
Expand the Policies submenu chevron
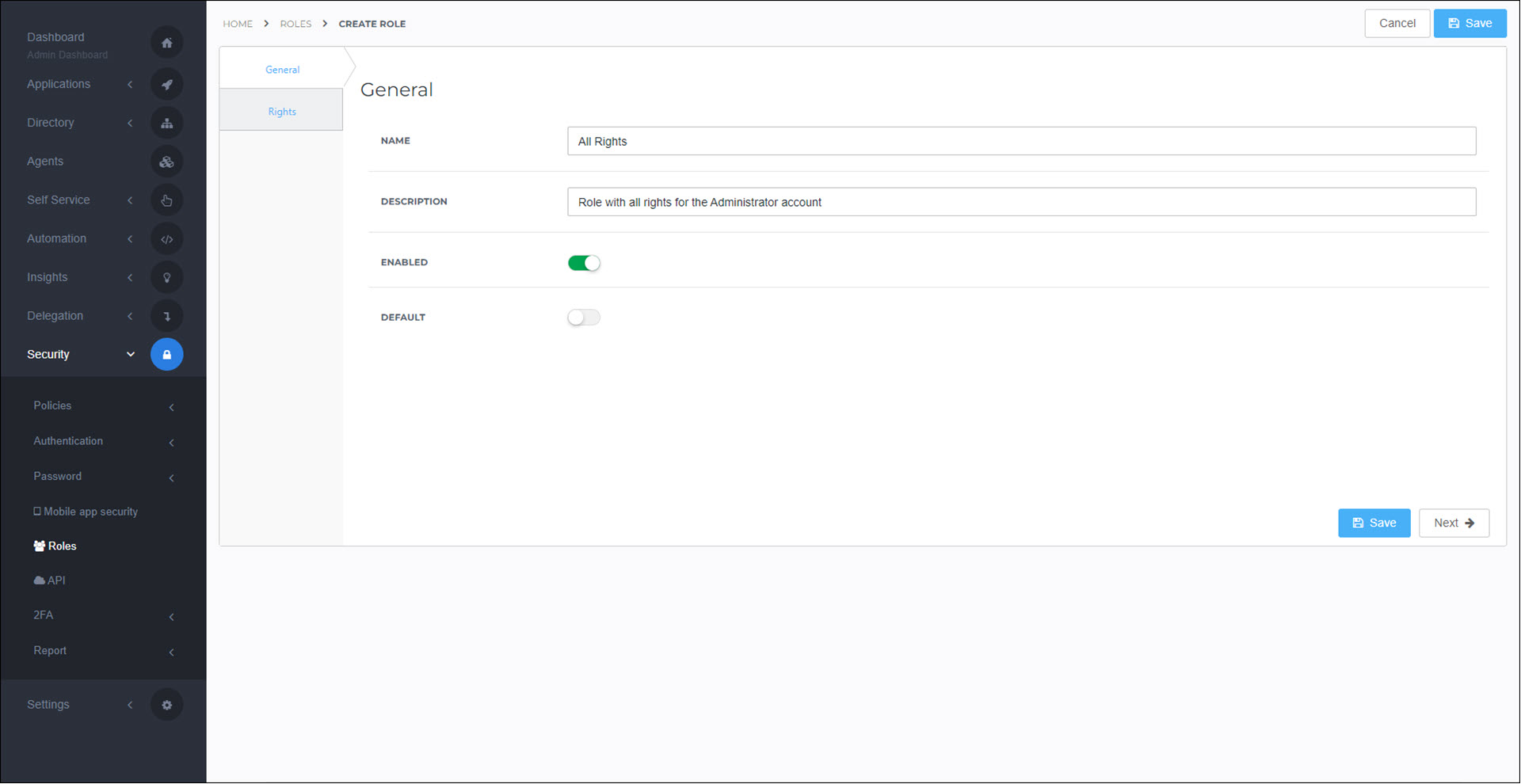(x=172, y=407)
